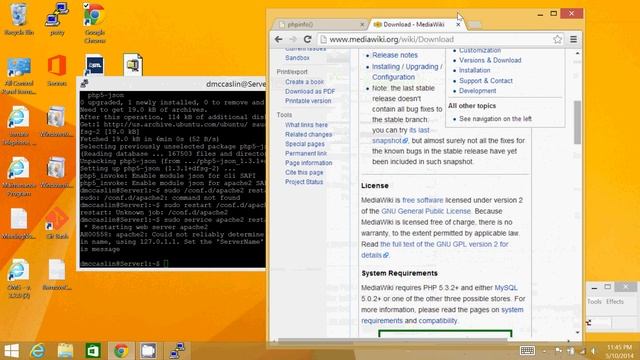Open Installing / Upgrading / Configuration link
The image size is (640, 360).
(407, 72)
